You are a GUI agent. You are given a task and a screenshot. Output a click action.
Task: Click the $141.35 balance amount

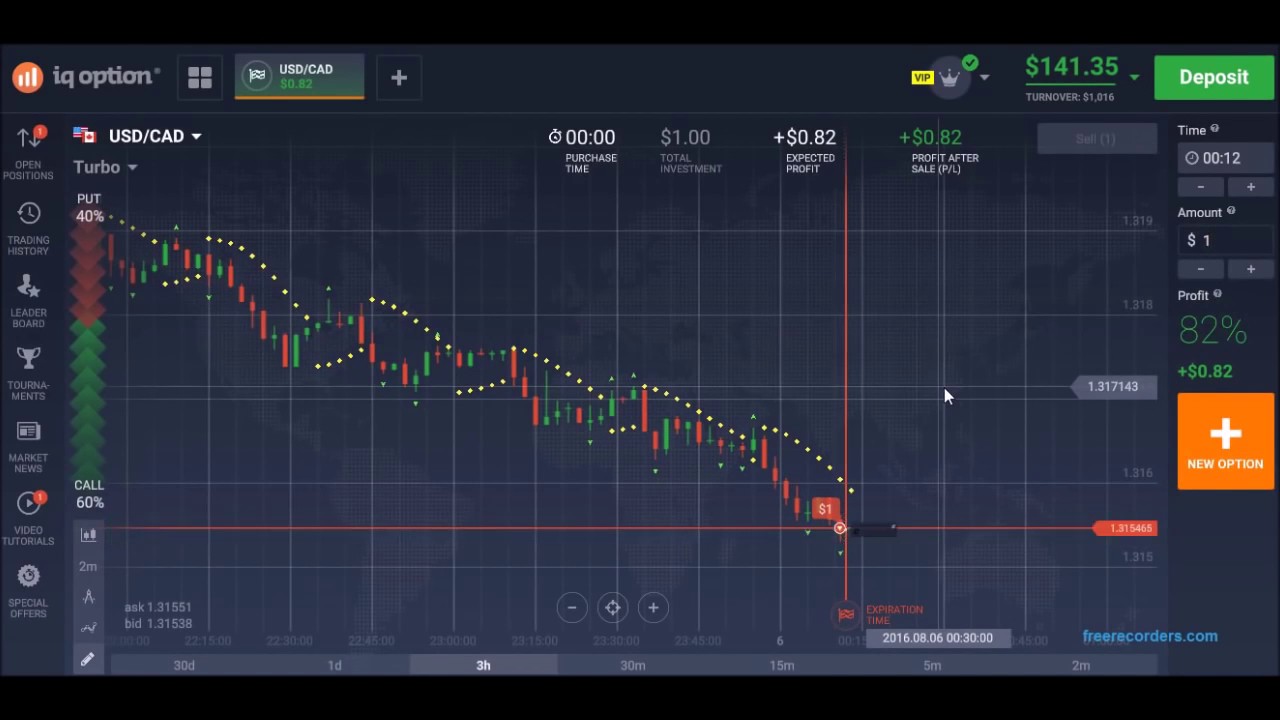(1071, 67)
